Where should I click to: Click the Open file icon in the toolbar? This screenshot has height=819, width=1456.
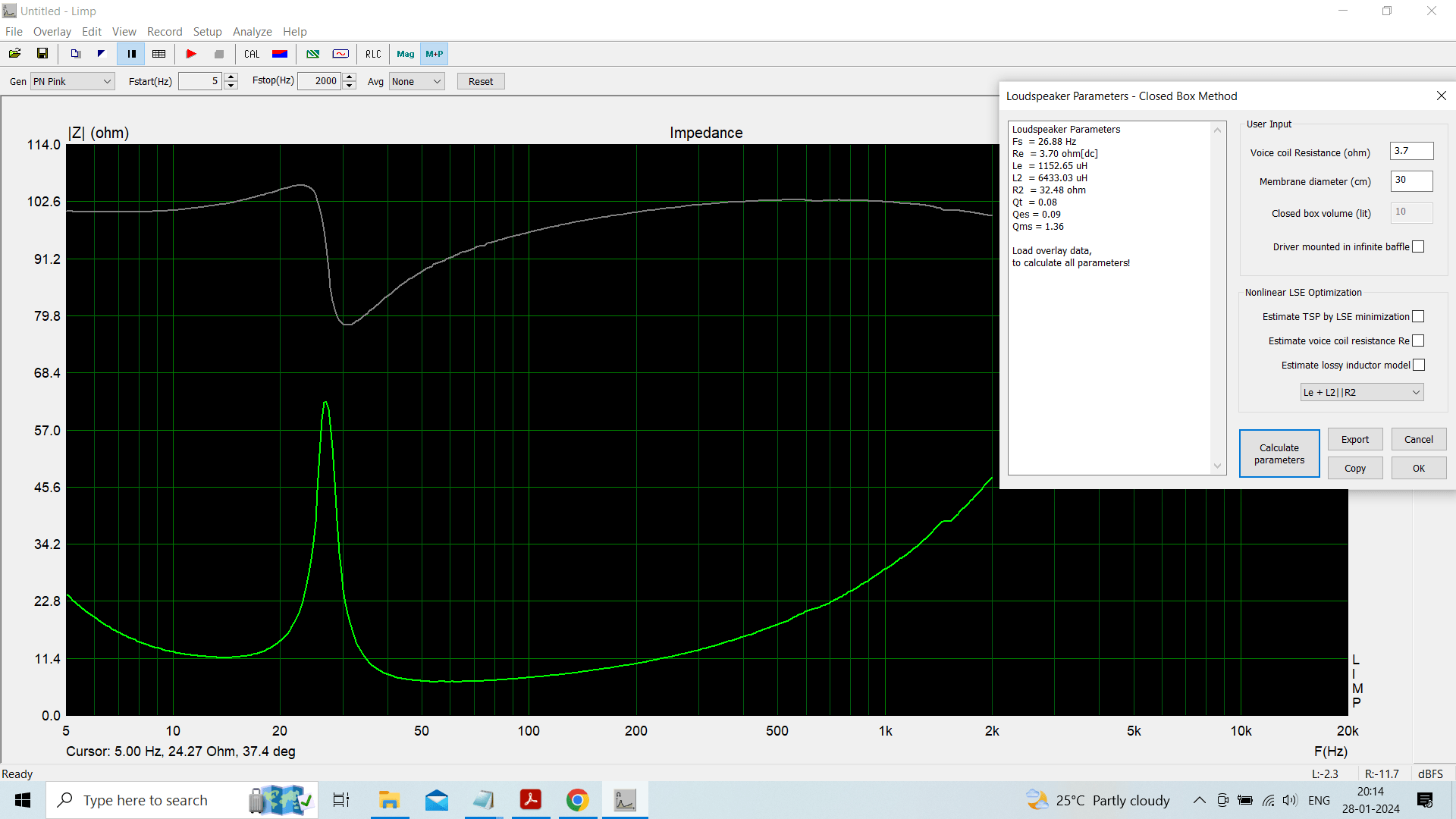(14, 54)
